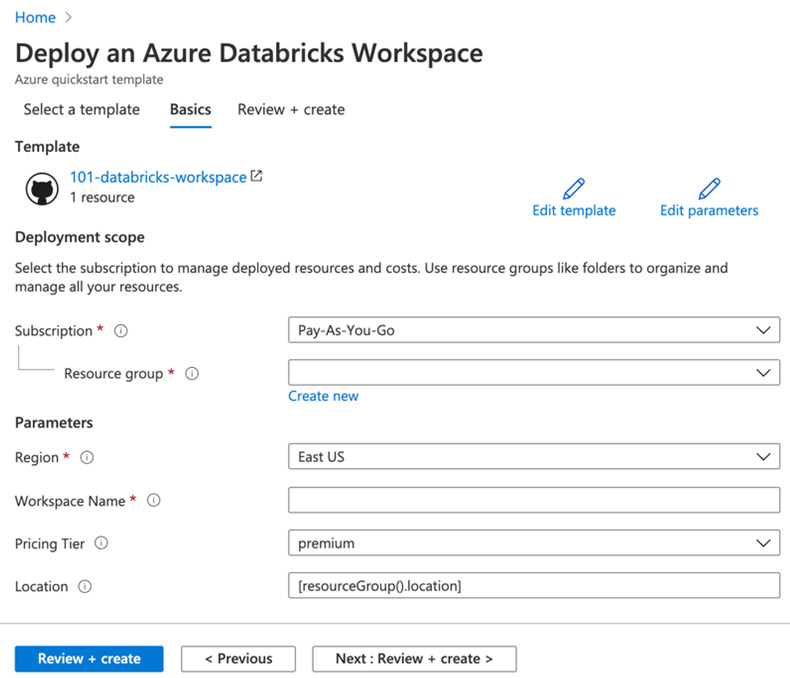This screenshot has height=678, width=790.
Task: Open external link icon beside 101-databricks-workspace
Action: 256,176
